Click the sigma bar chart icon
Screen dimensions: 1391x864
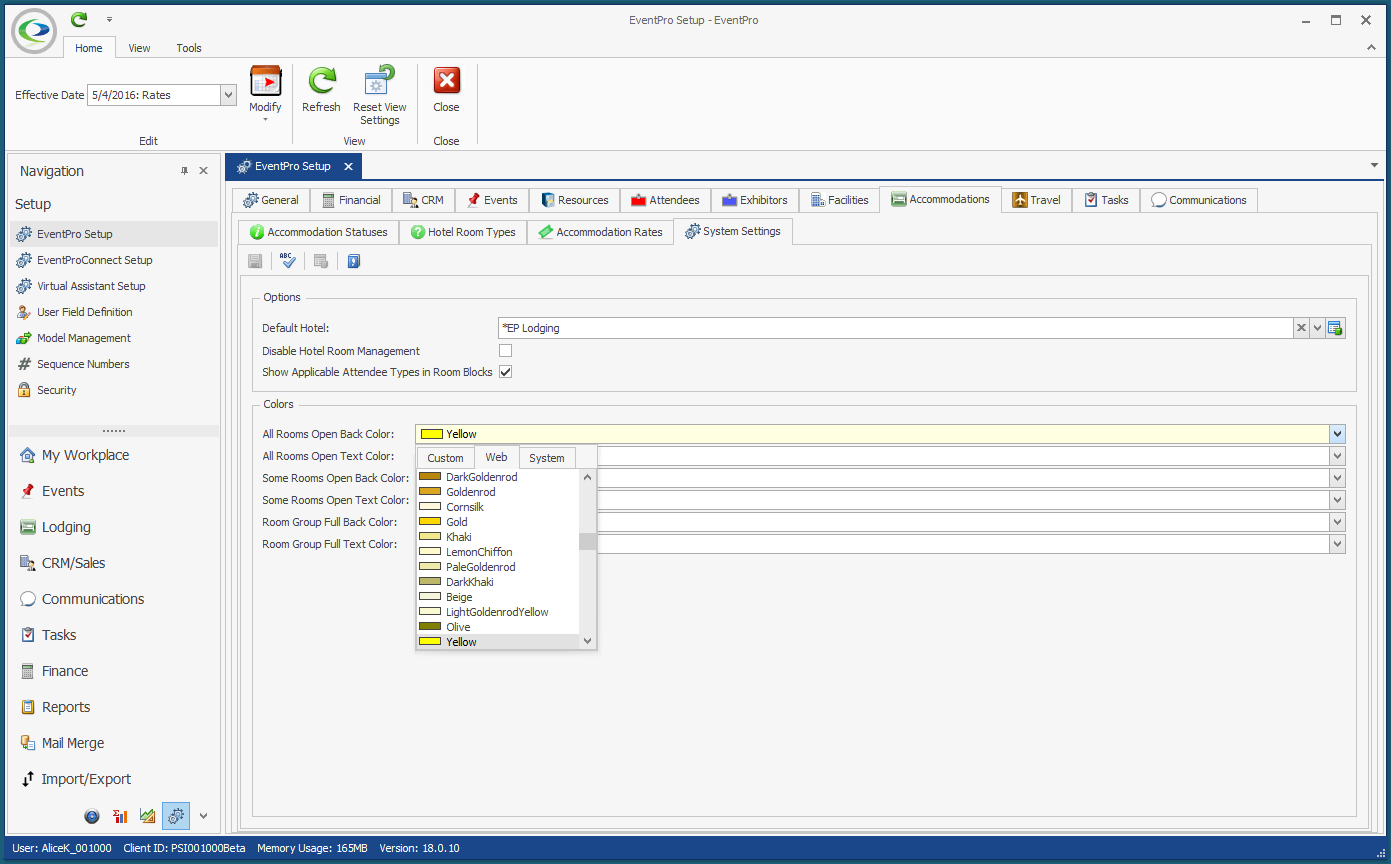click(x=120, y=816)
